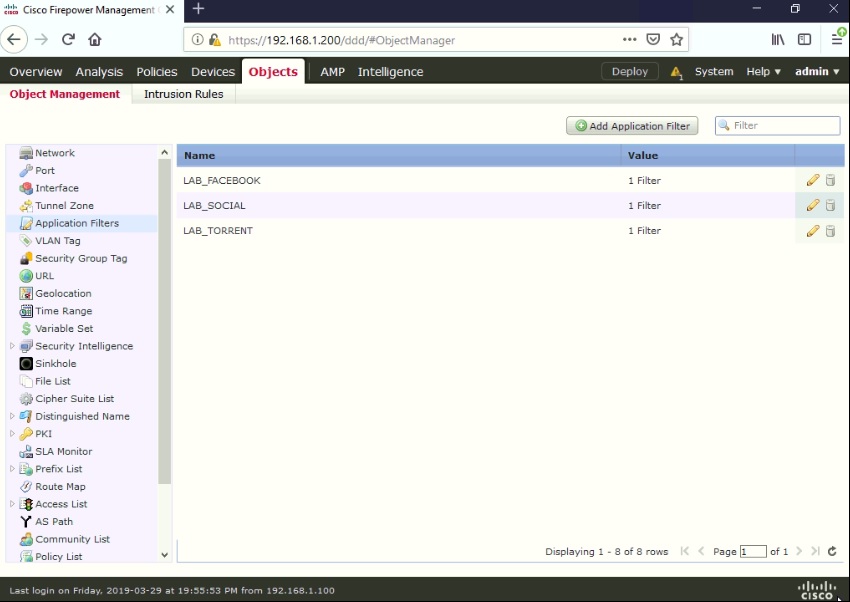The image size is (850, 602).
Task: Click the Security Group Tag icon
Action: (x=25, y=258)
